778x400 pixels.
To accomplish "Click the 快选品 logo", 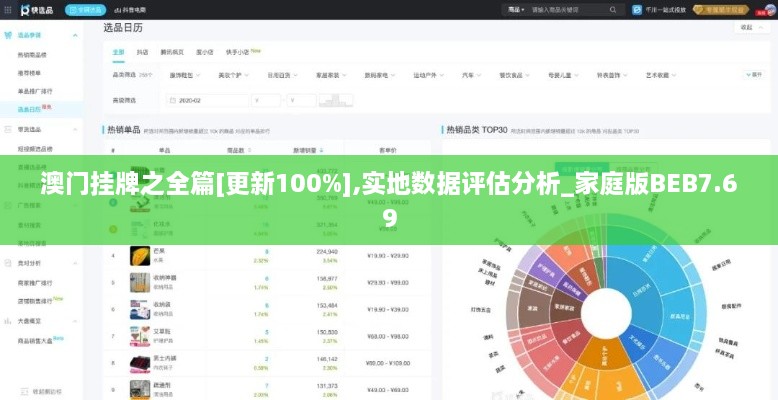I will point(37,9).
